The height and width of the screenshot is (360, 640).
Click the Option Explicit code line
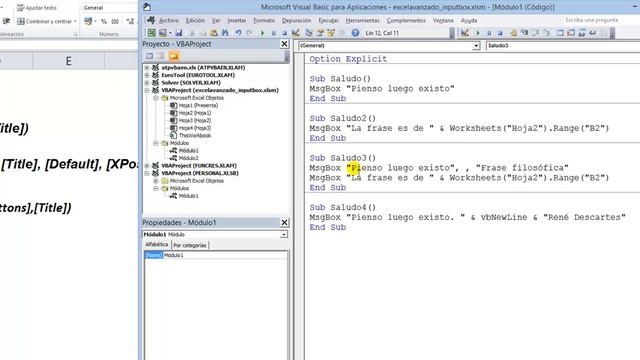348,59
